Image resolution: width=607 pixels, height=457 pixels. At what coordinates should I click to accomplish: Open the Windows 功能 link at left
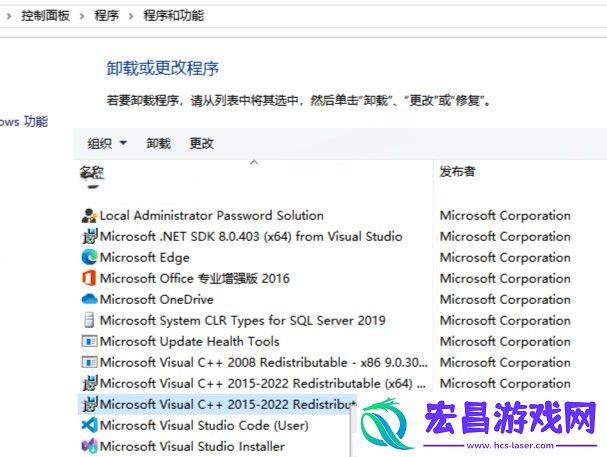tap(23, 122)
